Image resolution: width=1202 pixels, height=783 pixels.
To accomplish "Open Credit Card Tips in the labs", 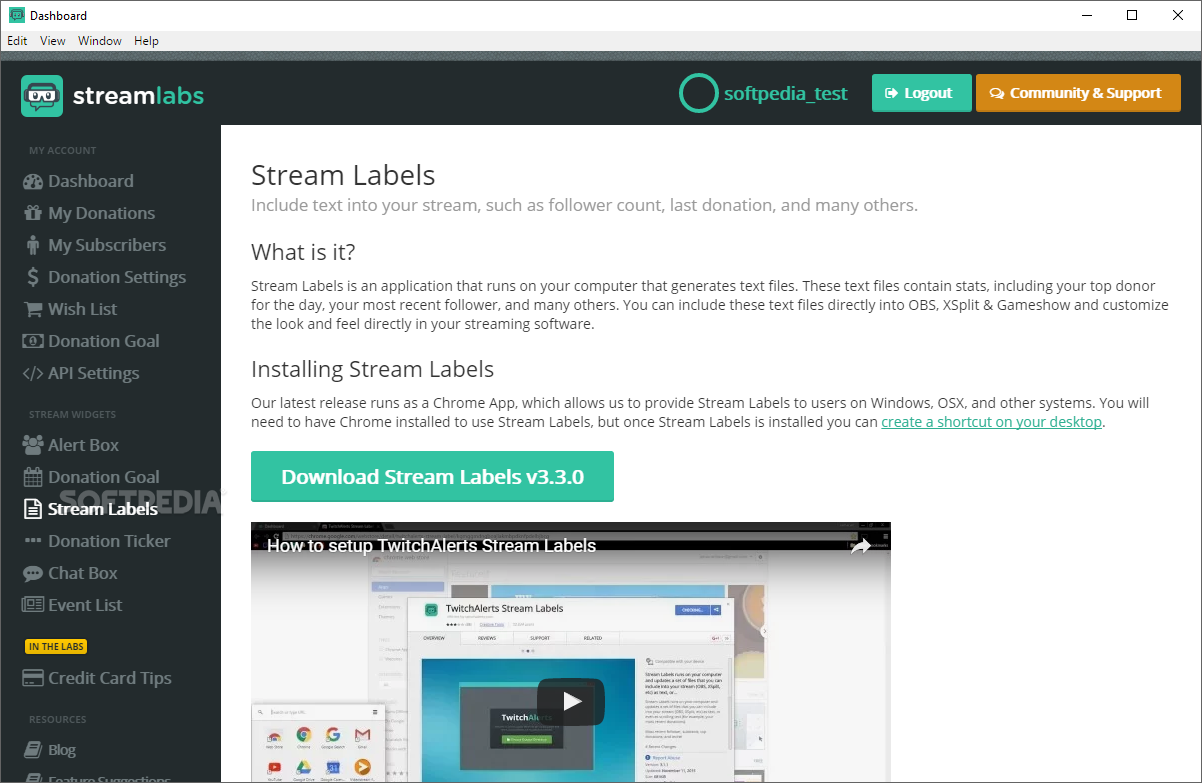I will 110,678.
